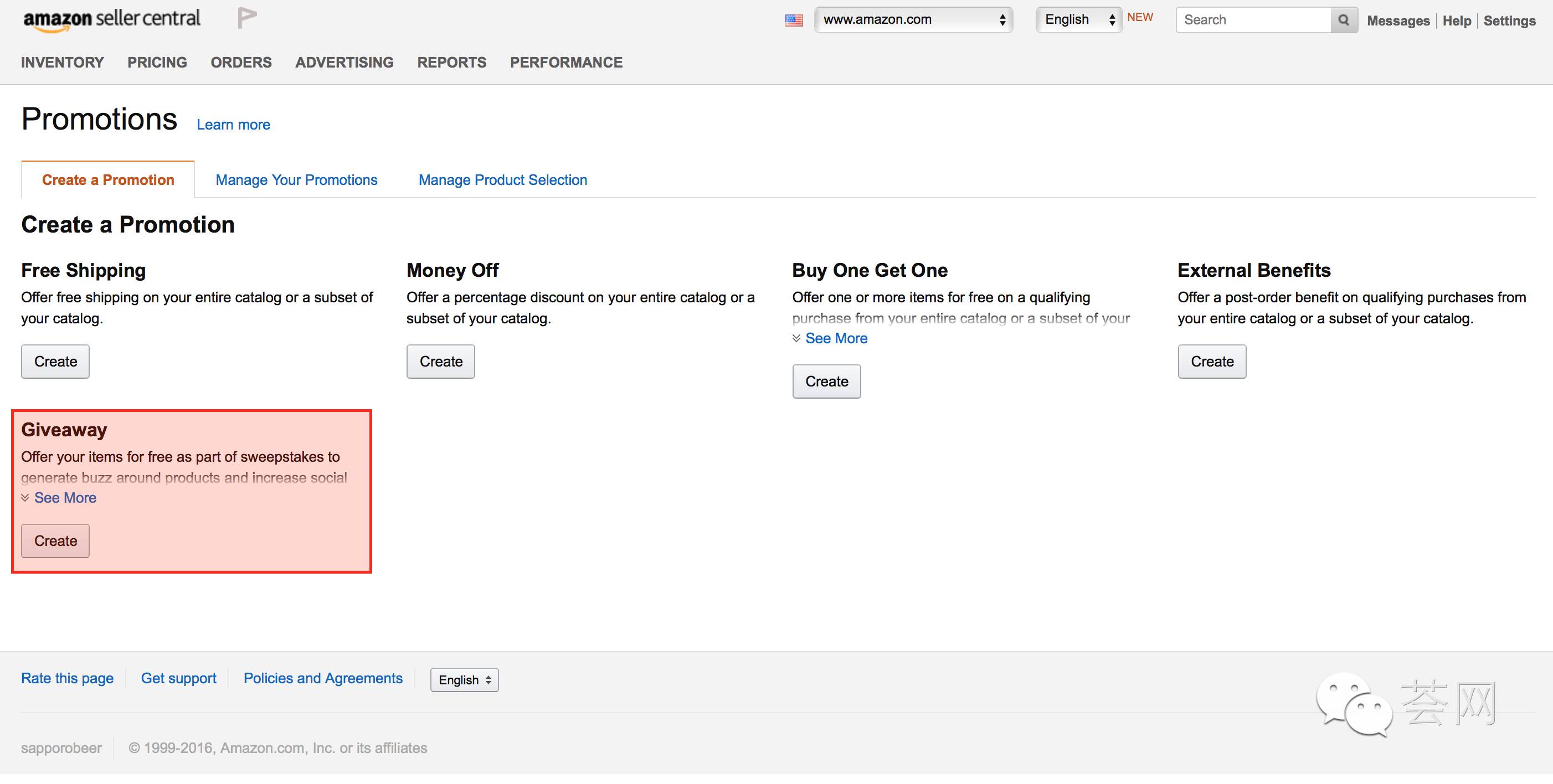Open the Settings link
Viewport: 1553px width, 784px height.
1509,20
